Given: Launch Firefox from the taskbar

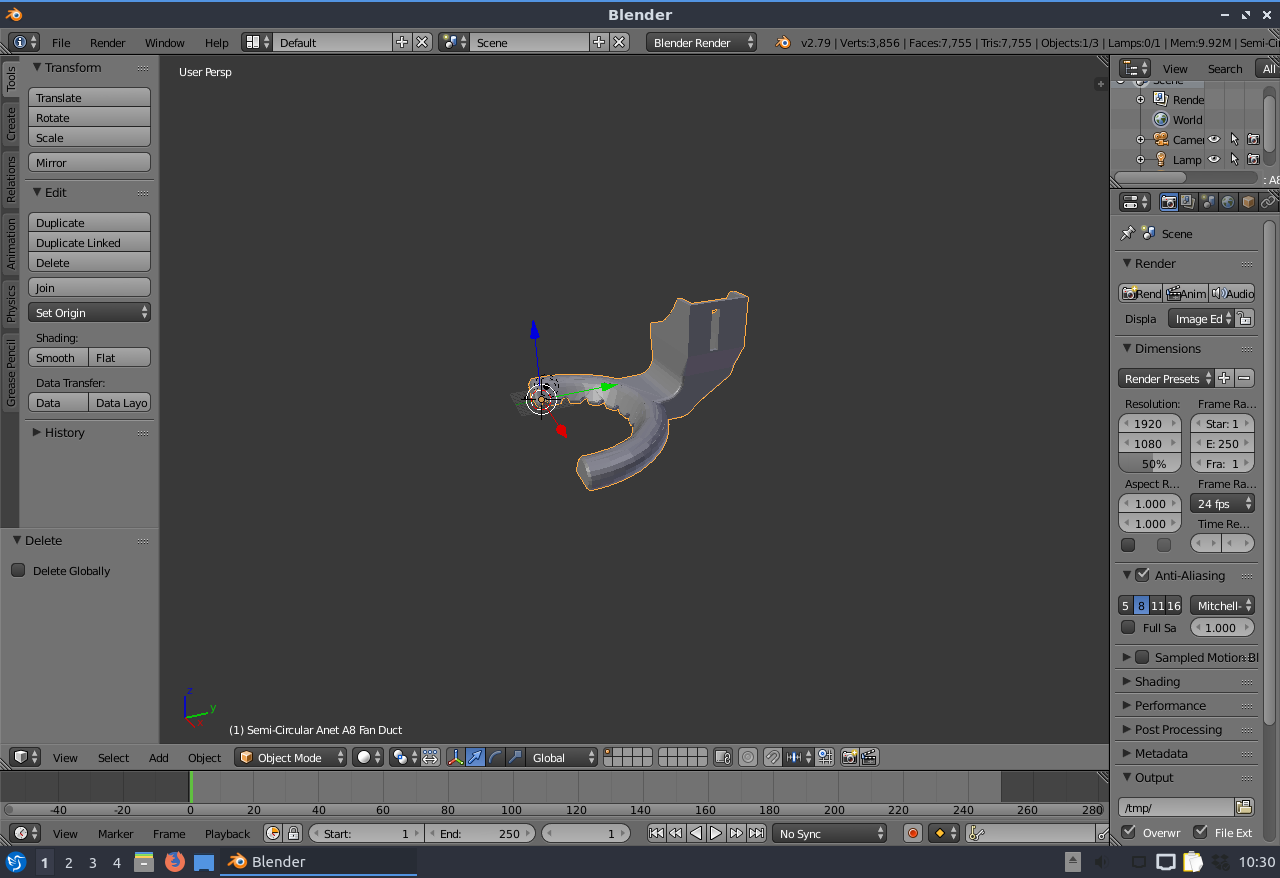Looking at the screenshot, I should [x=175, y=861].
